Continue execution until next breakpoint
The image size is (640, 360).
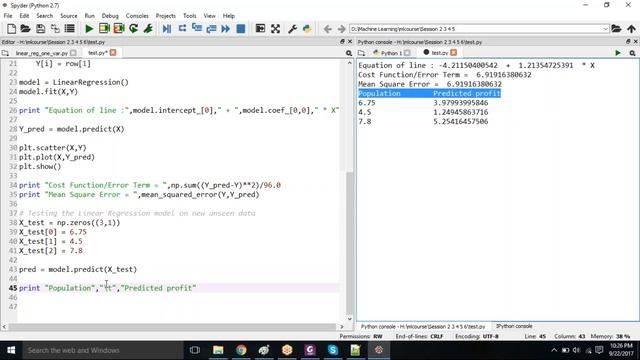tap(226, 29)
